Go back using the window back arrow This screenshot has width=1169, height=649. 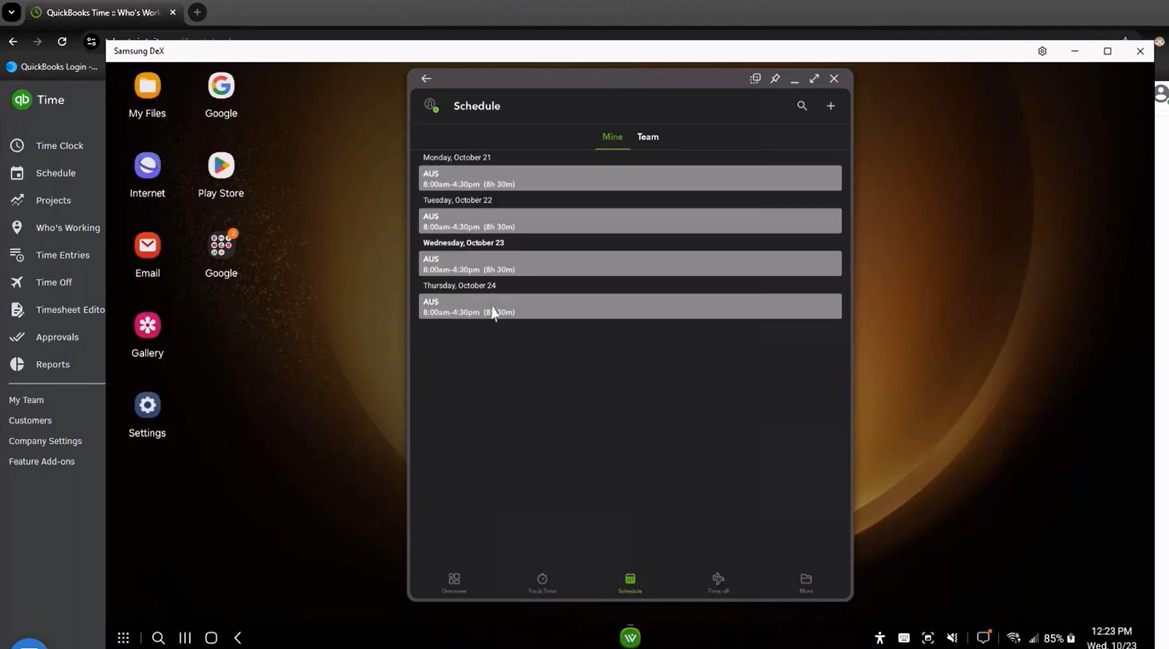(426, 79)
